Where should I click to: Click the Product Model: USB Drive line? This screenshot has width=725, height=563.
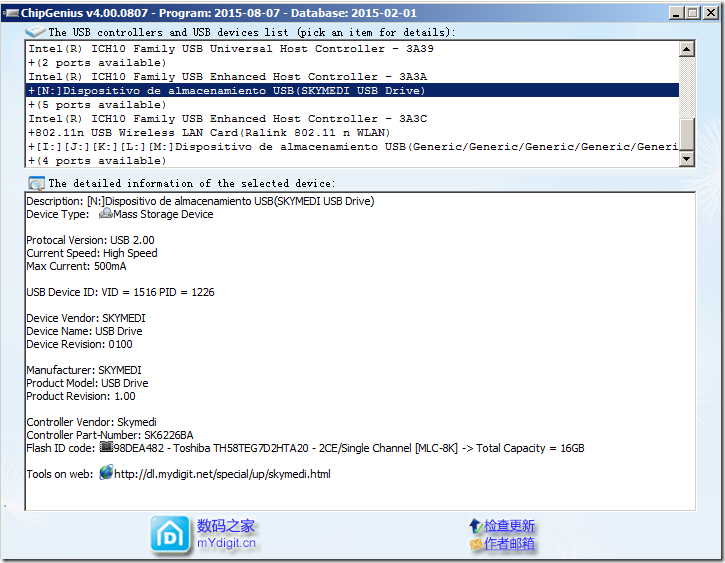coord(87,383)
